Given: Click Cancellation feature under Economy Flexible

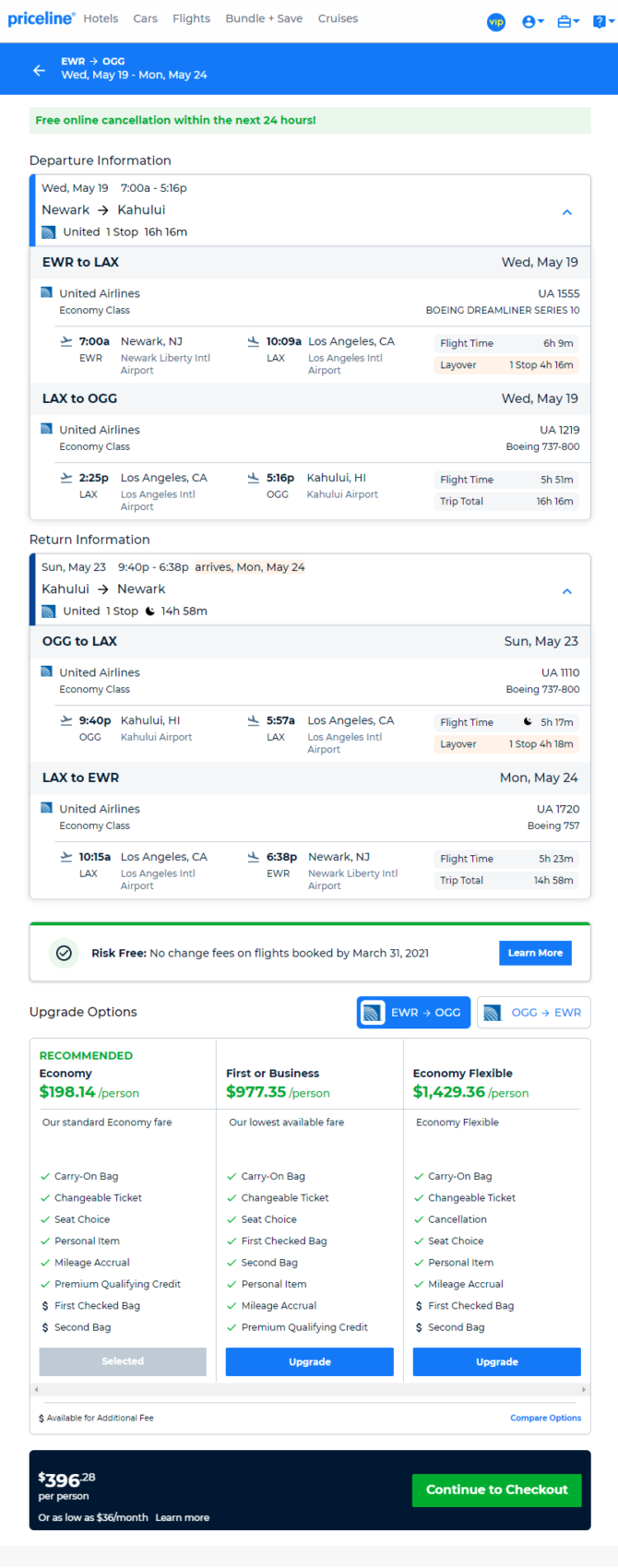Looking at the screenshot, I should [458, 1219].
